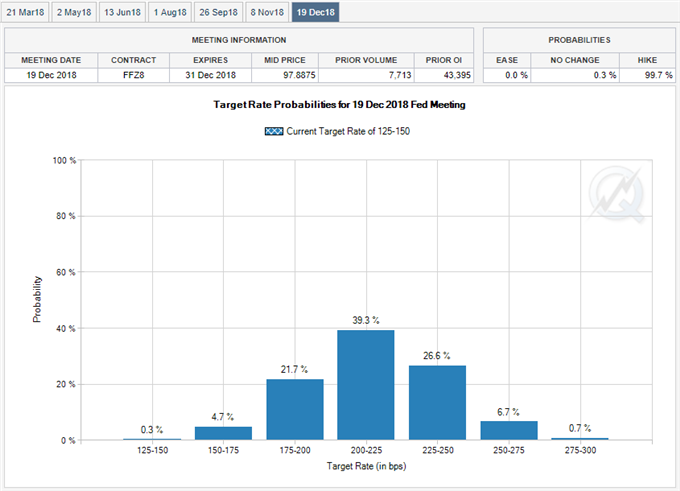680x491 pixels.
Task: Click the 150-175 x-axis label
Action: (x=223, y=450)
